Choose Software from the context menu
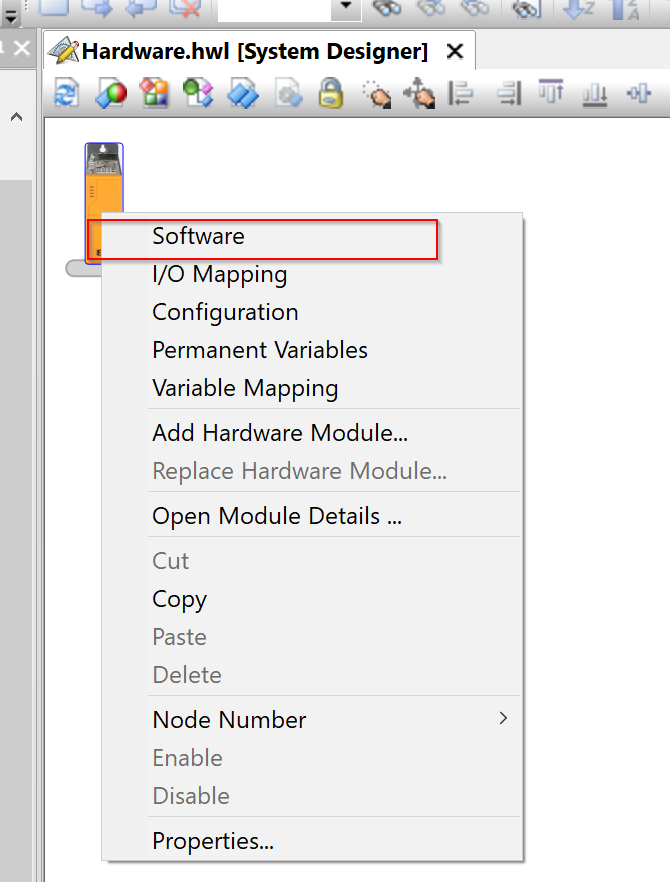This screenshot has height=882, width=670. [x=312, y=236]
